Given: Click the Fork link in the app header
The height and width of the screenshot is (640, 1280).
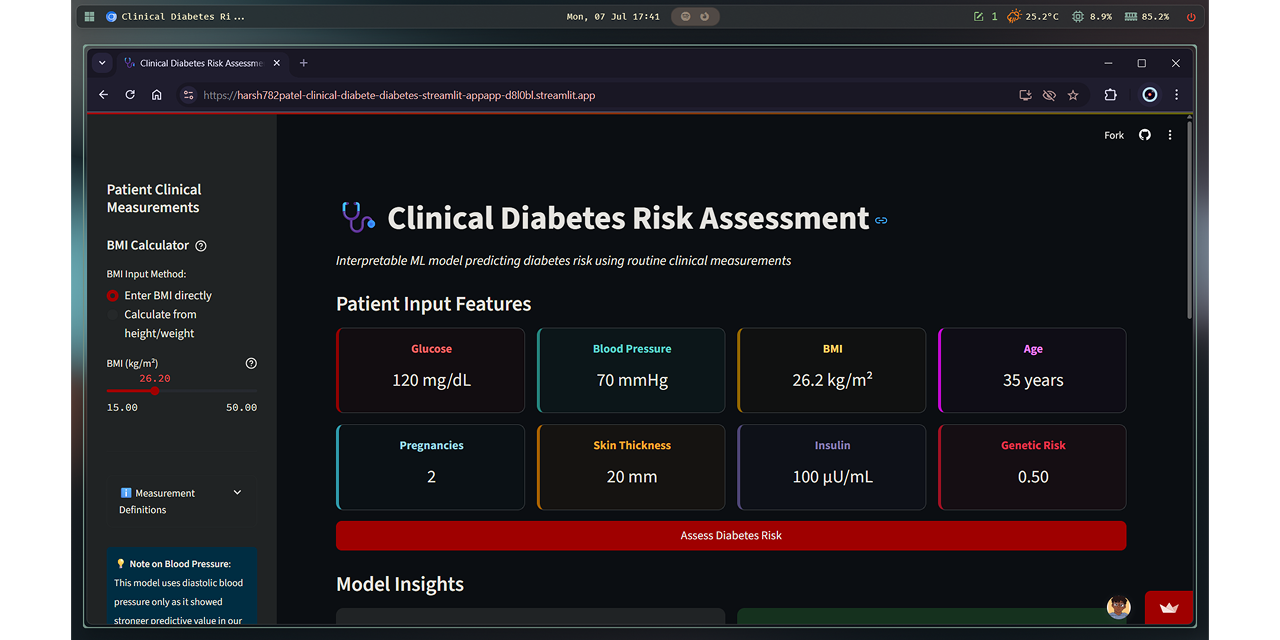Looking at the screenshot, I should click(x=1113, y=134).
